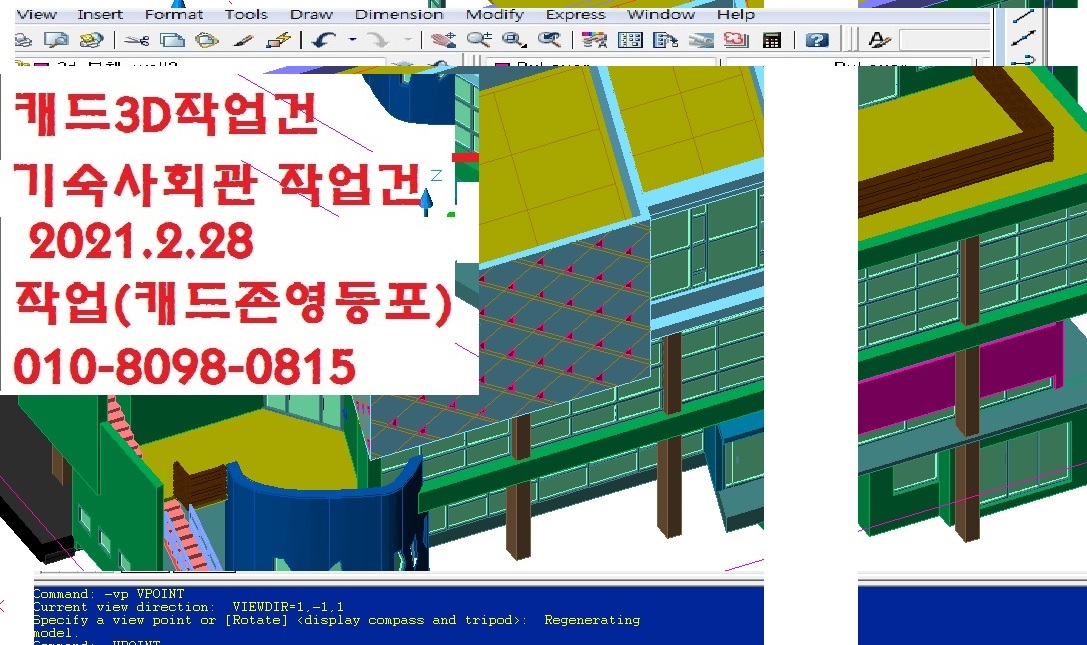Open the ByLayer color control dropdown
1087x645 pixels.
point(602,64)
